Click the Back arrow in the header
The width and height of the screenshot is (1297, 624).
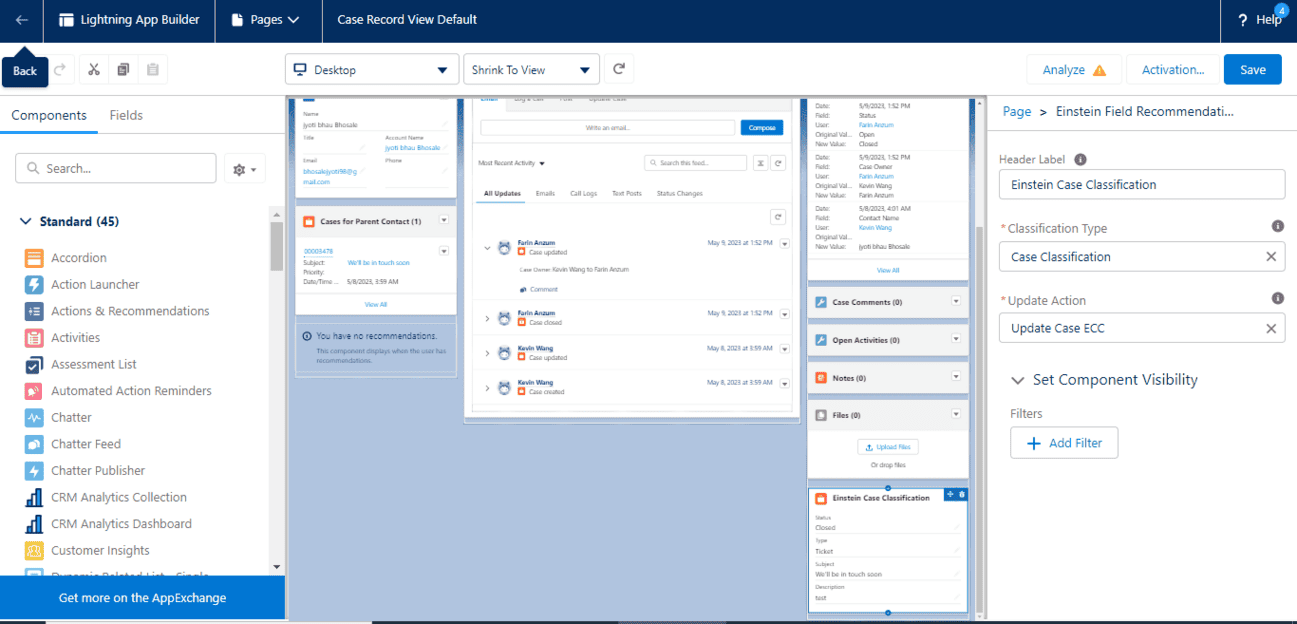[22, 20]
